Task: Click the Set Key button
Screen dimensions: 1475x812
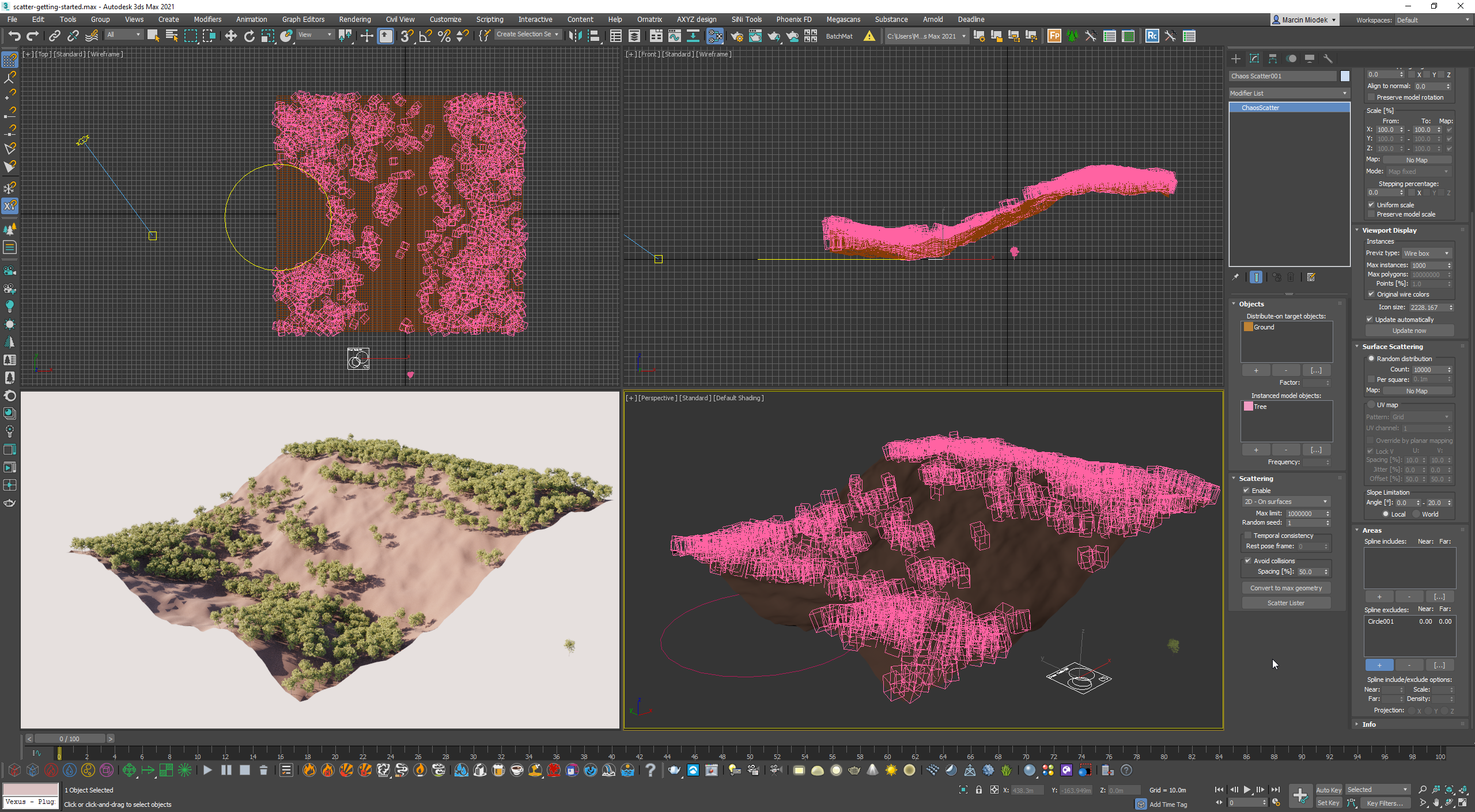Action: [1329, 803]
